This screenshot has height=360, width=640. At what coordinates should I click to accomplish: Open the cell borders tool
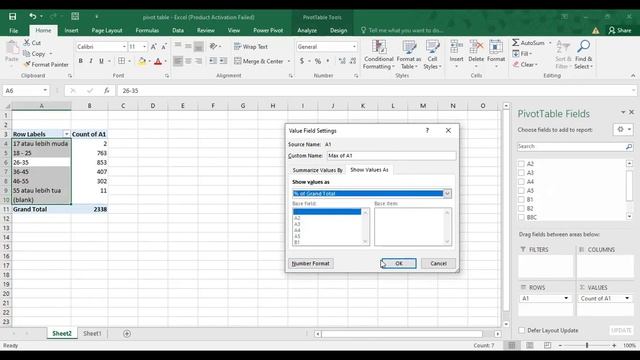click(x=121, y=61)
